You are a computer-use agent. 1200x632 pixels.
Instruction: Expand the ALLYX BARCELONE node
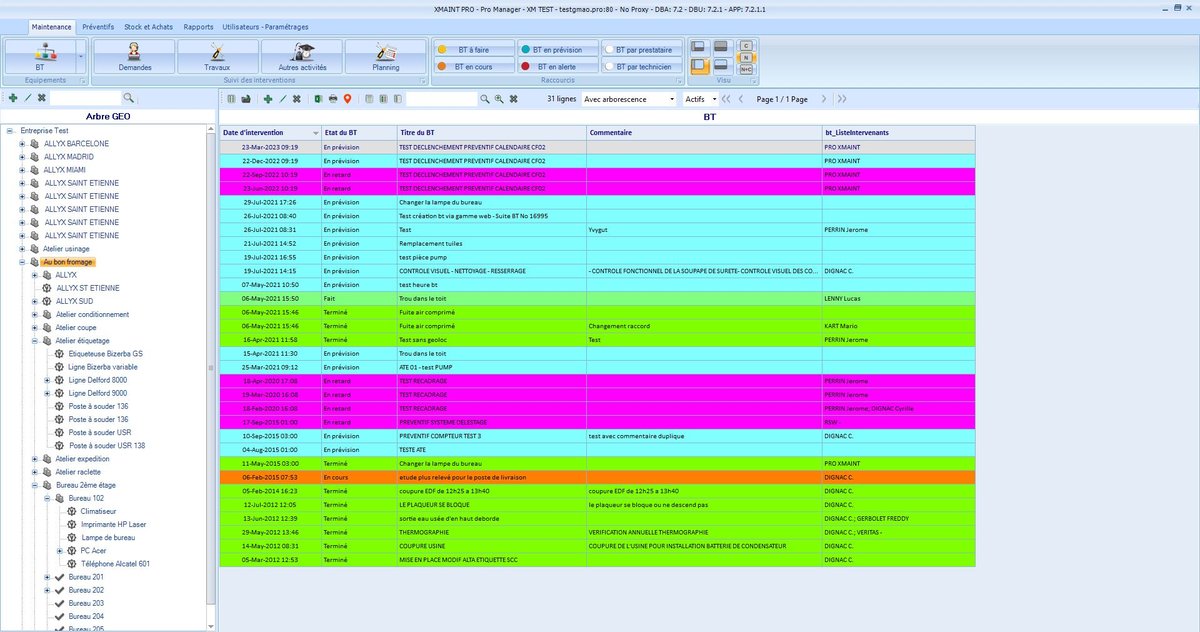point(22,144)
